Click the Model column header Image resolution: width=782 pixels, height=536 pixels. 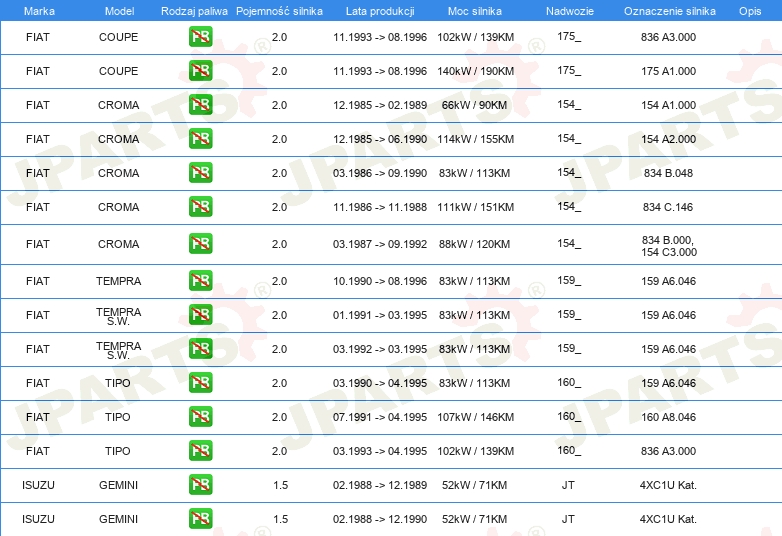point(119,11)
